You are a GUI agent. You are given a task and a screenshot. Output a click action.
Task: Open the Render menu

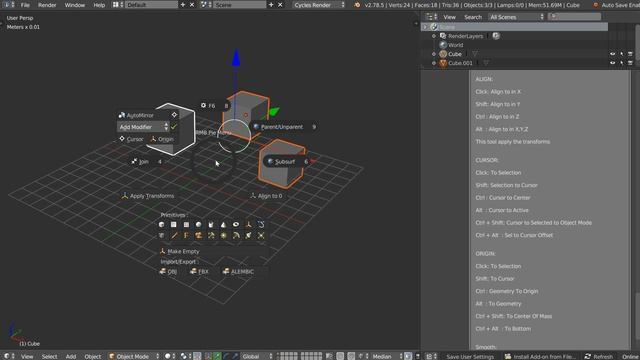[x=47, y=5]
